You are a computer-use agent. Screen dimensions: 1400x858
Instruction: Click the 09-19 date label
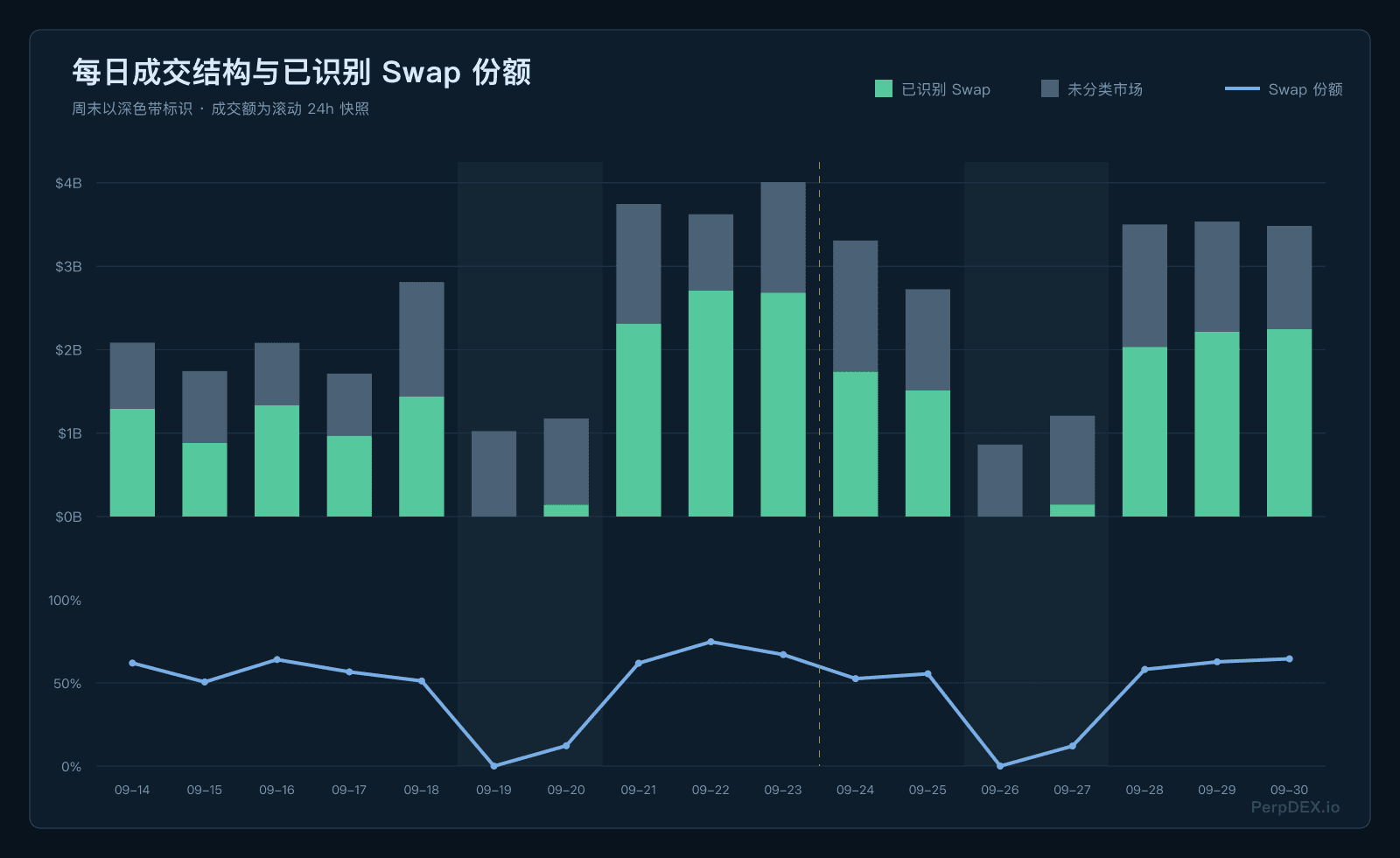point(493,790)
